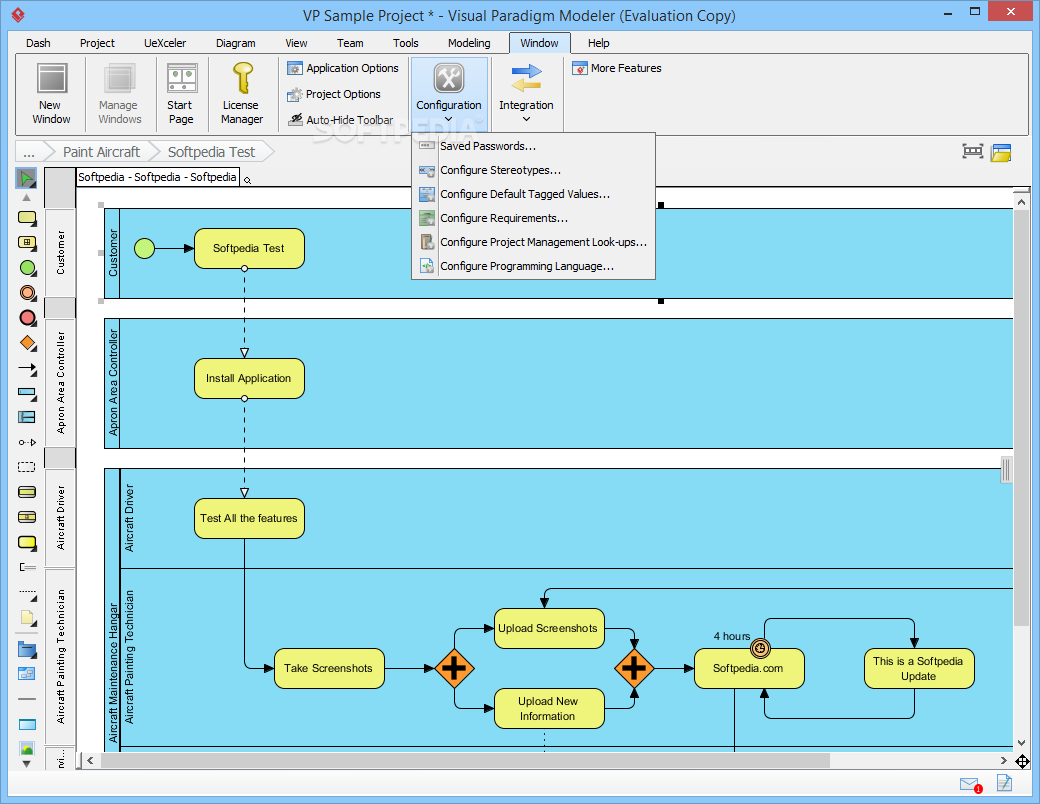Click the message envelope notification icon
Viewport: 1040px width, 804px height.
click(x=970, y=785)
